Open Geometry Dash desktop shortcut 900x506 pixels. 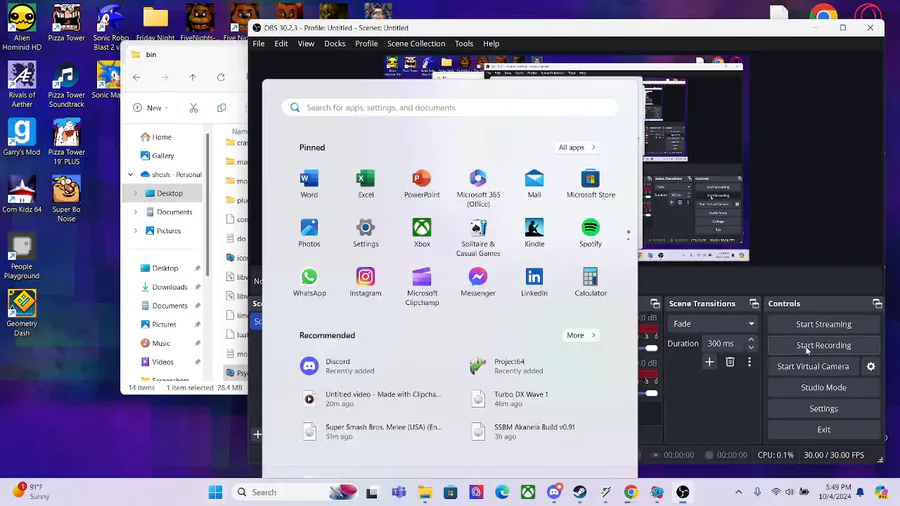click(x=22, y=313)
